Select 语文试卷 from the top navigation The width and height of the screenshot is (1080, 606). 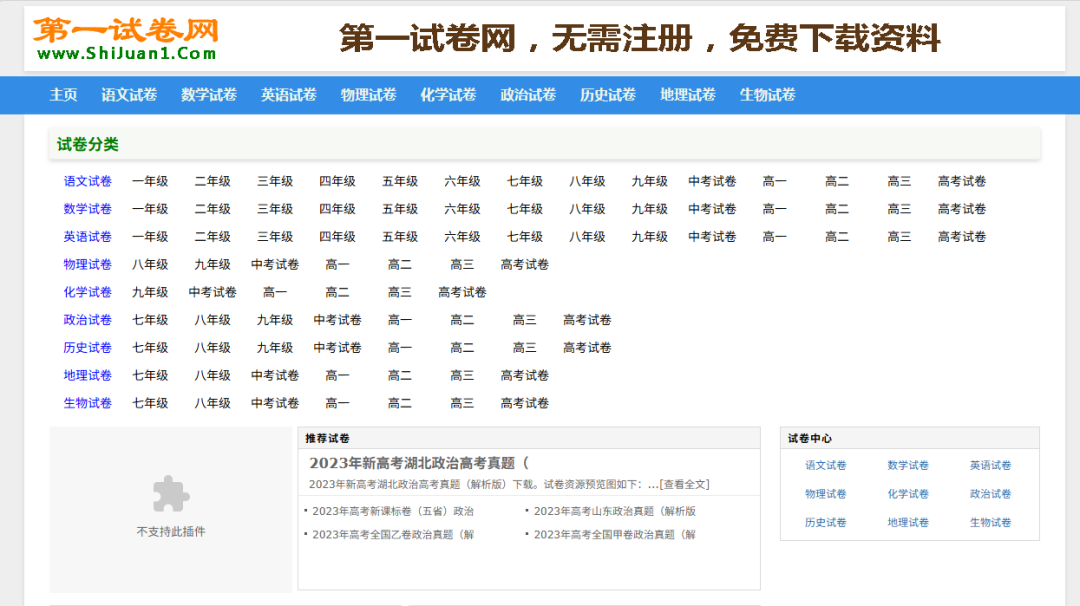coord(127,94)
